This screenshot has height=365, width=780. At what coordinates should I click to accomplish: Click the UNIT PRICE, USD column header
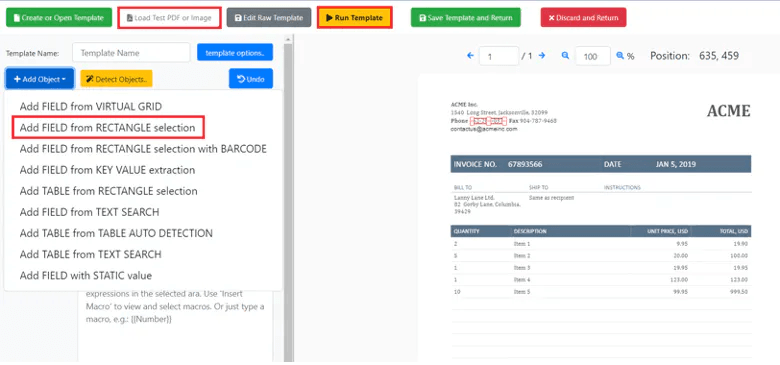pyautogui.click(x=668, y=231)
